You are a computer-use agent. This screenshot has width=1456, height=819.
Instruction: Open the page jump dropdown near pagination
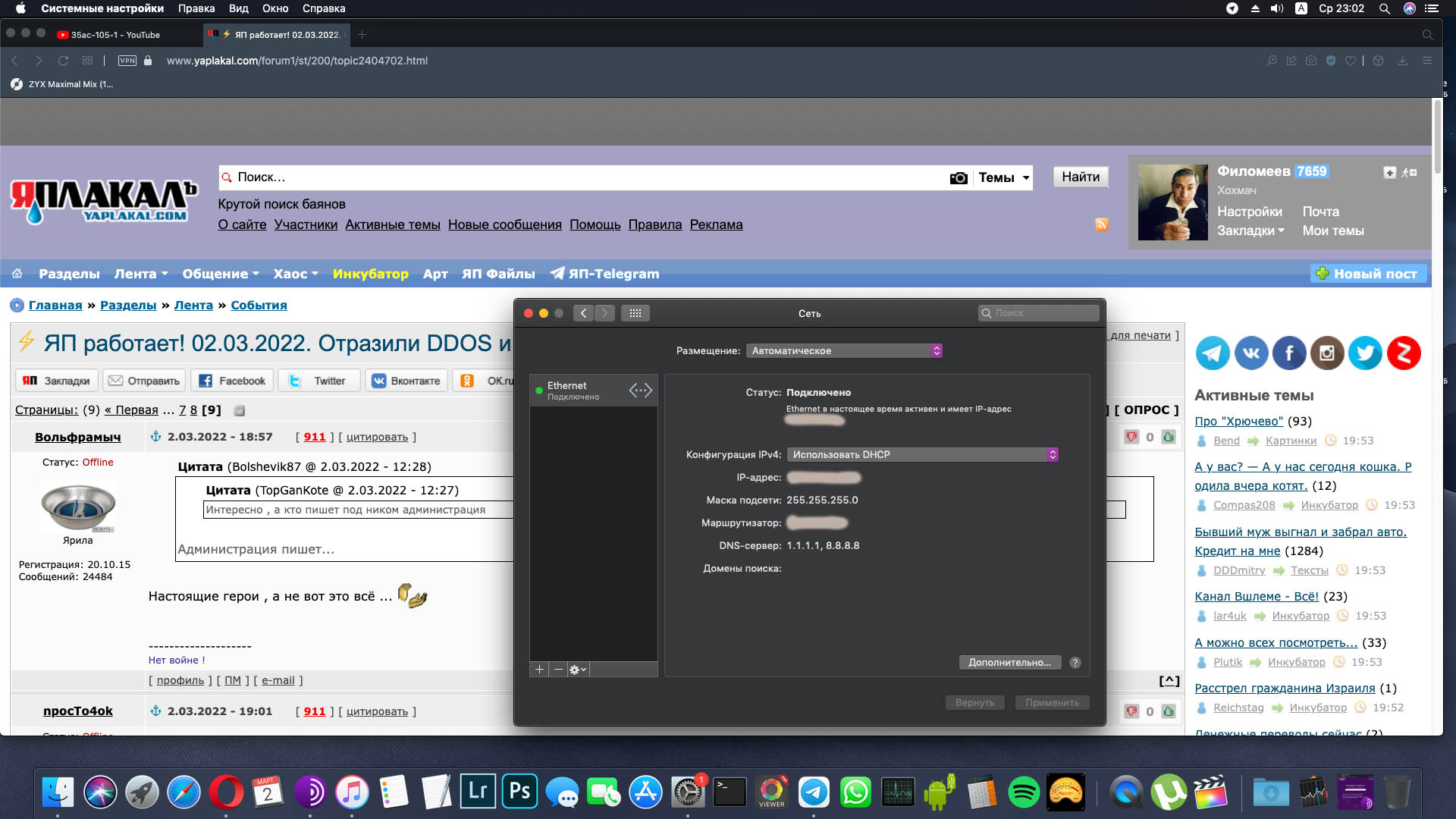click(239, 411)
